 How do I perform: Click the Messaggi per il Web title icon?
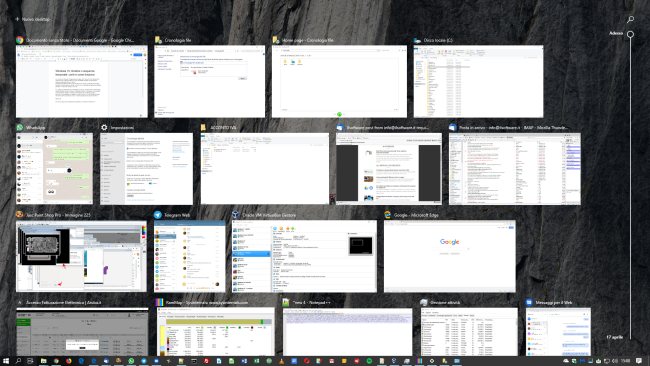pos(529,303)
